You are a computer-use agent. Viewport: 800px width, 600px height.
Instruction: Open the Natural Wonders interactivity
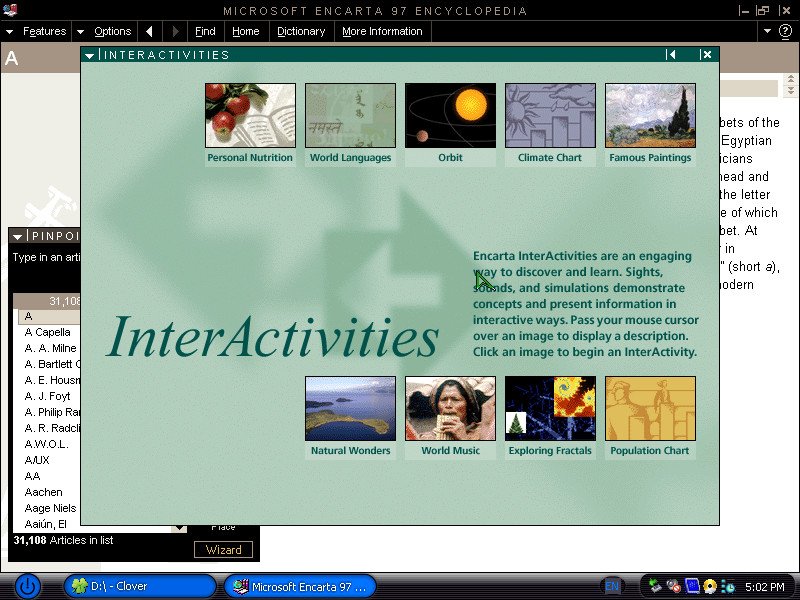(x=350, y=409)
